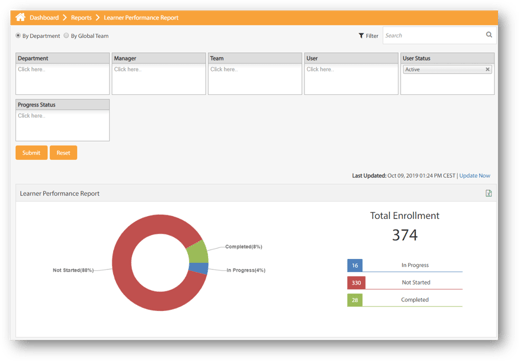The image size is (519, 361).
Task: Go to Reports in breadcrumb
Action: [81, 18]
